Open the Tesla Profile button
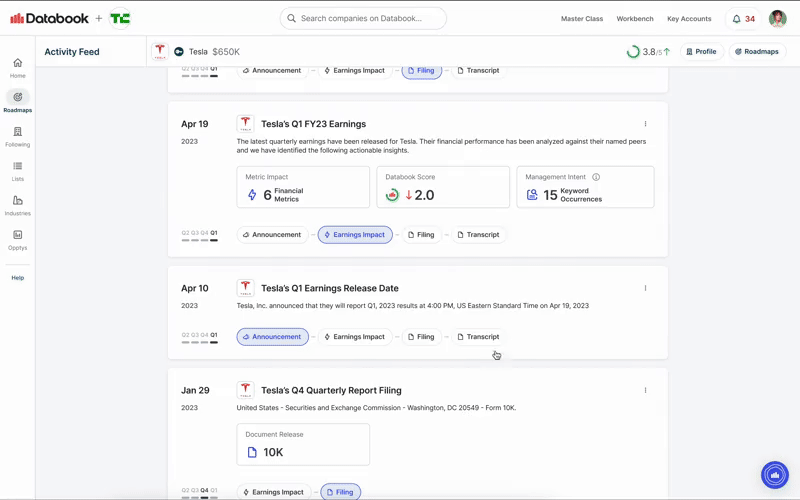 point(702,52)
